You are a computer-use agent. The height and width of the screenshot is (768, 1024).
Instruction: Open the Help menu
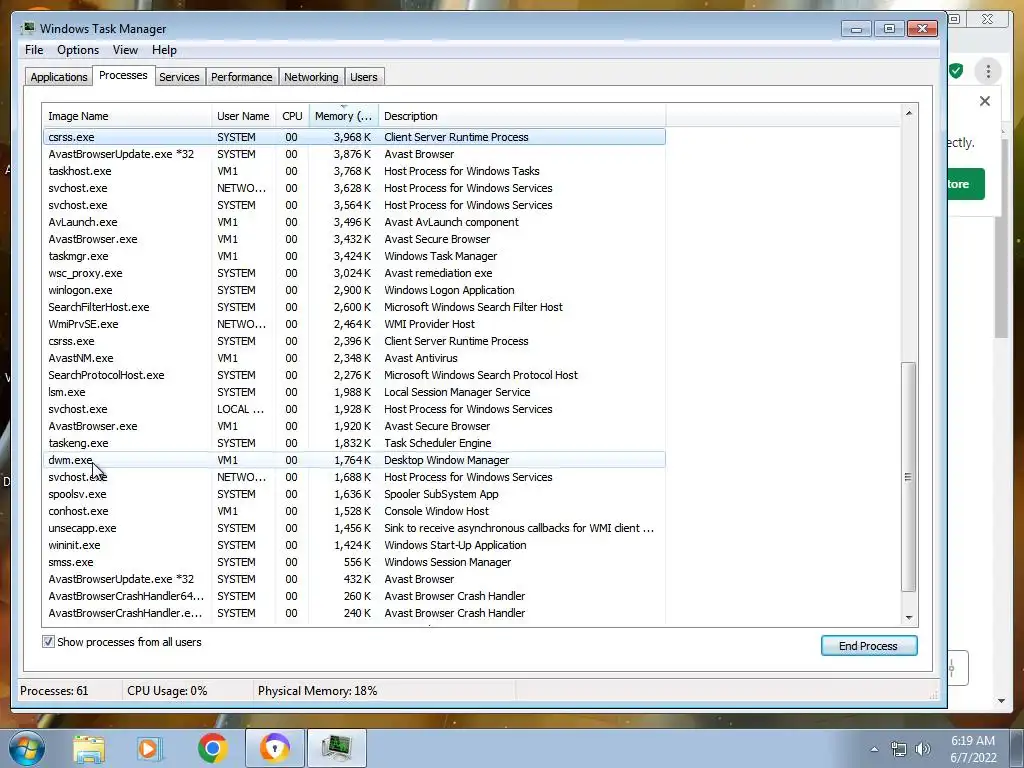[164, 50]
